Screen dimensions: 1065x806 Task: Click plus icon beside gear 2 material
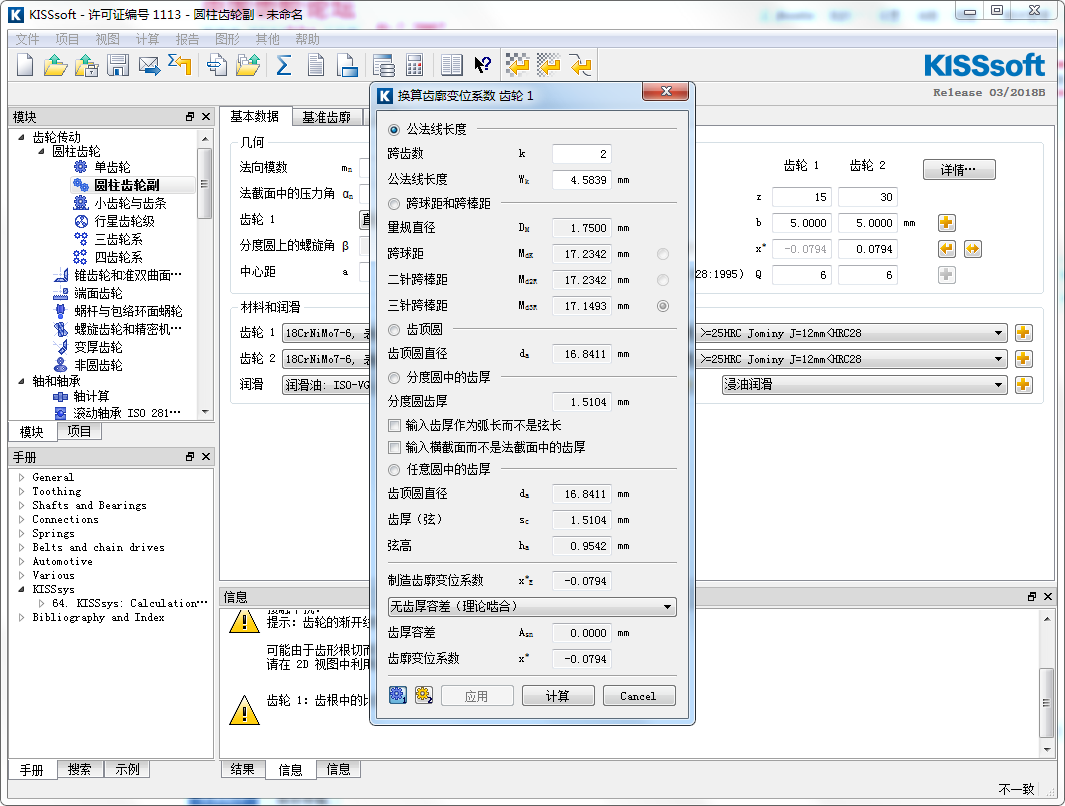pos(1024,359)
